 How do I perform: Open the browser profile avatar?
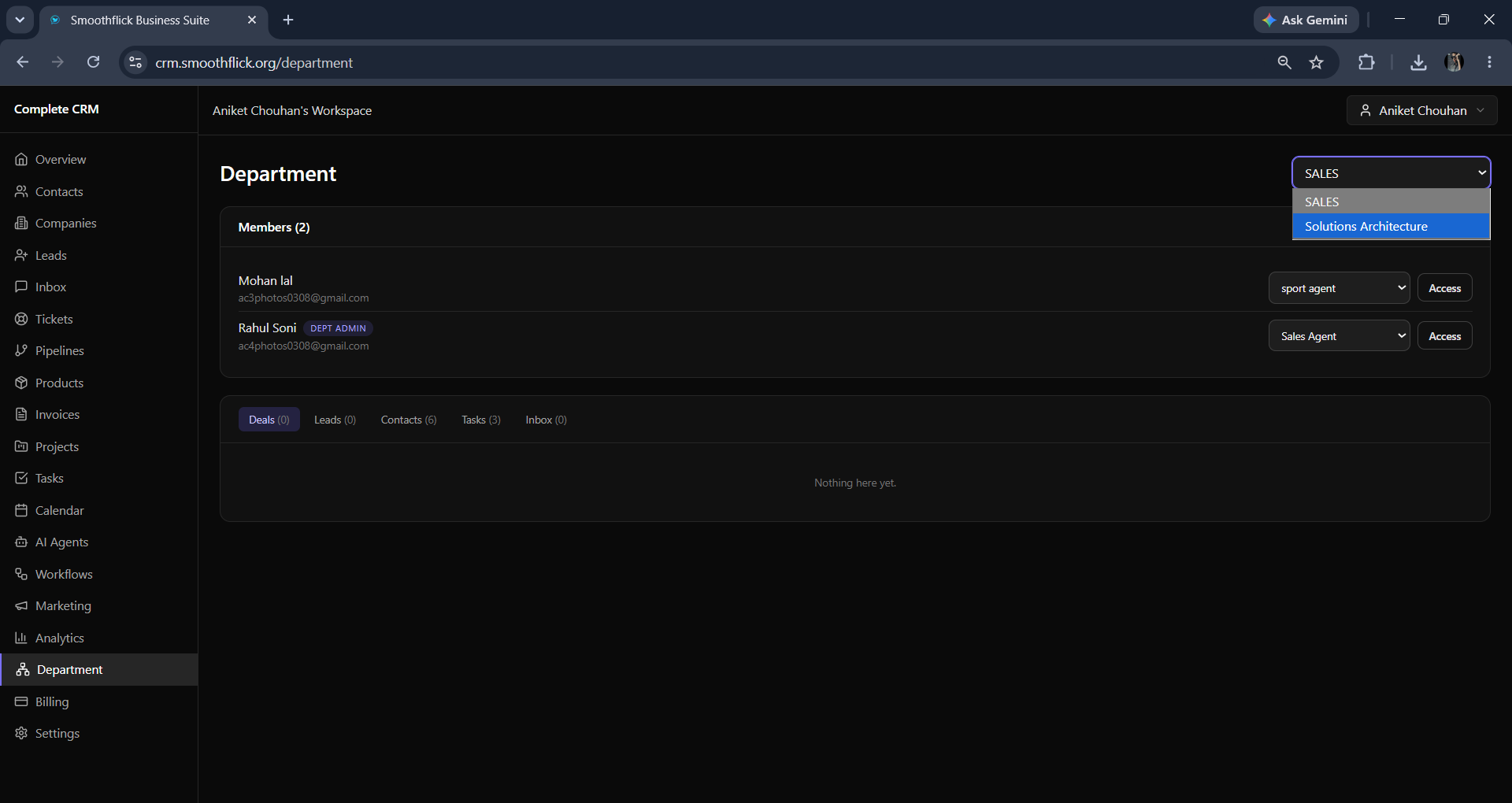(x=1454, y=62)
